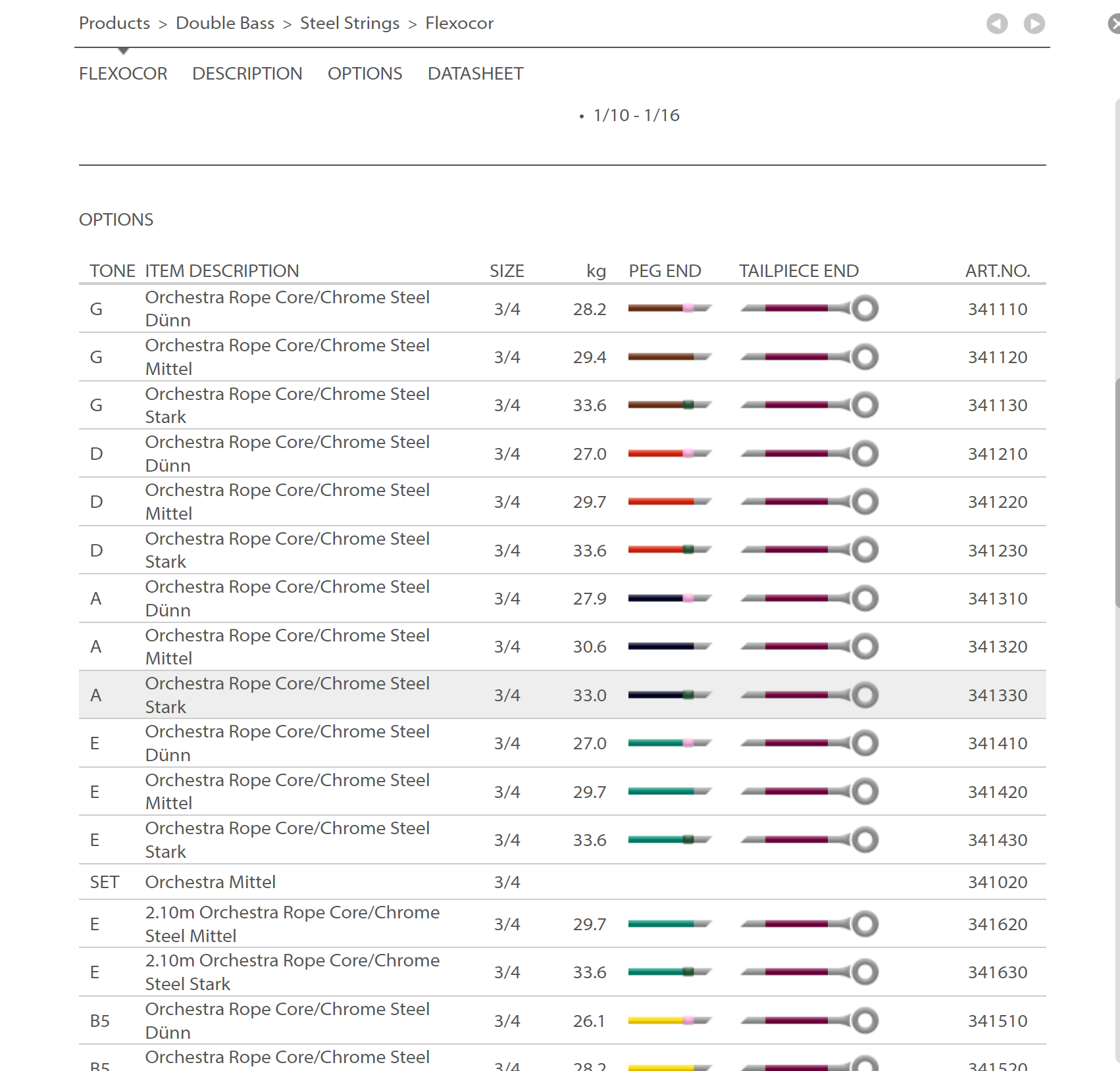1120x1071 pixels.
Task: Click the Flexocor breadcrumb
Action: (459, 23)
